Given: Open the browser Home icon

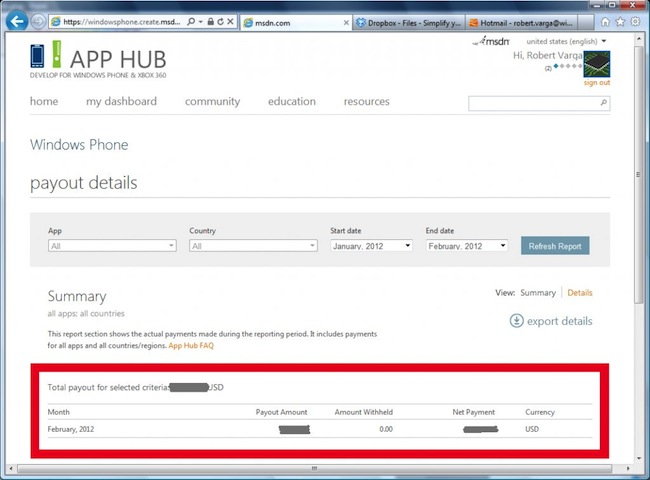Looking at the screenshot, I should pos(605,22).
